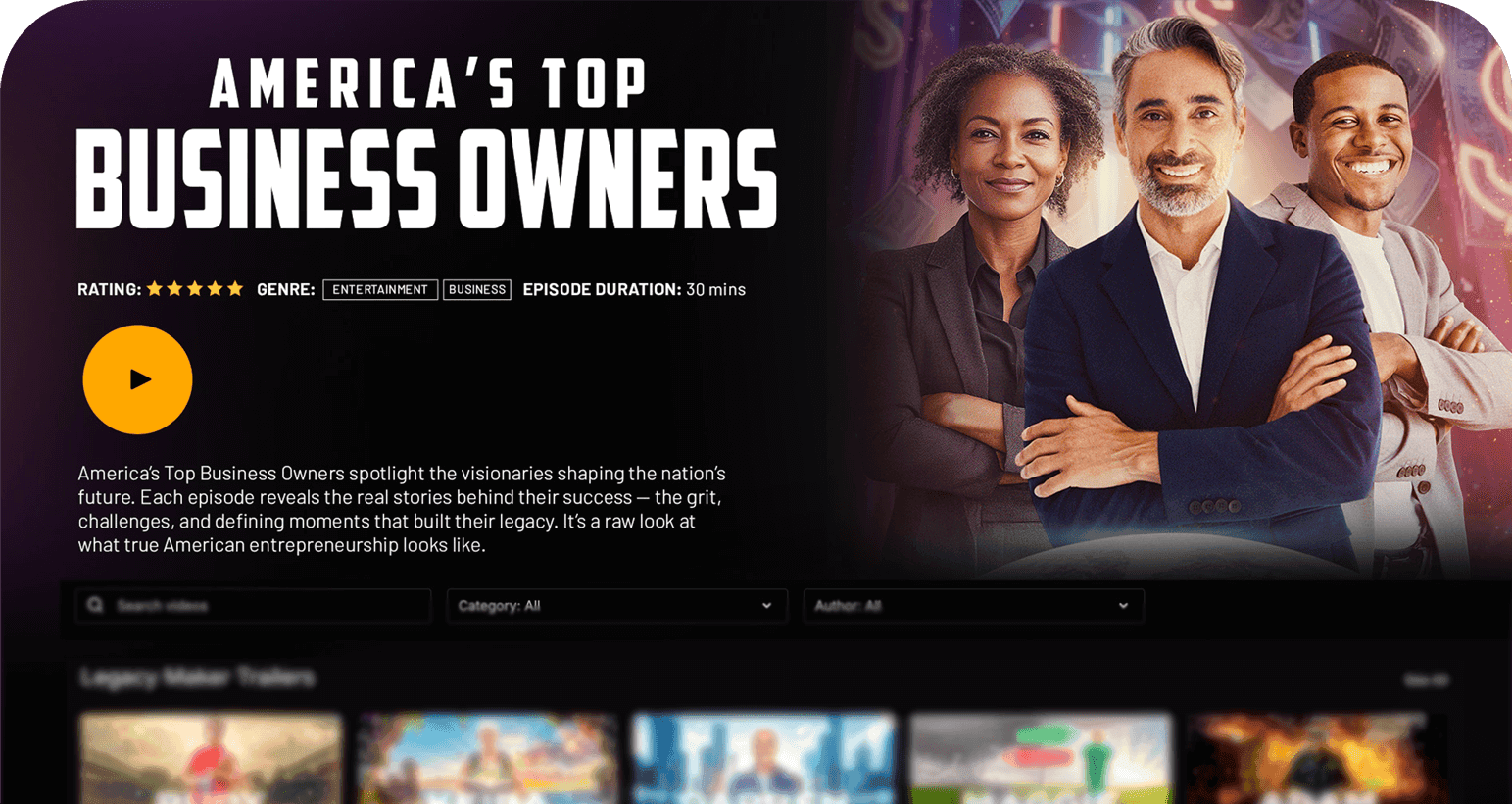Viewport: 1512px width, 804px height.
Task: Open the first trailer thumbnail
Action: click(211, 760)
